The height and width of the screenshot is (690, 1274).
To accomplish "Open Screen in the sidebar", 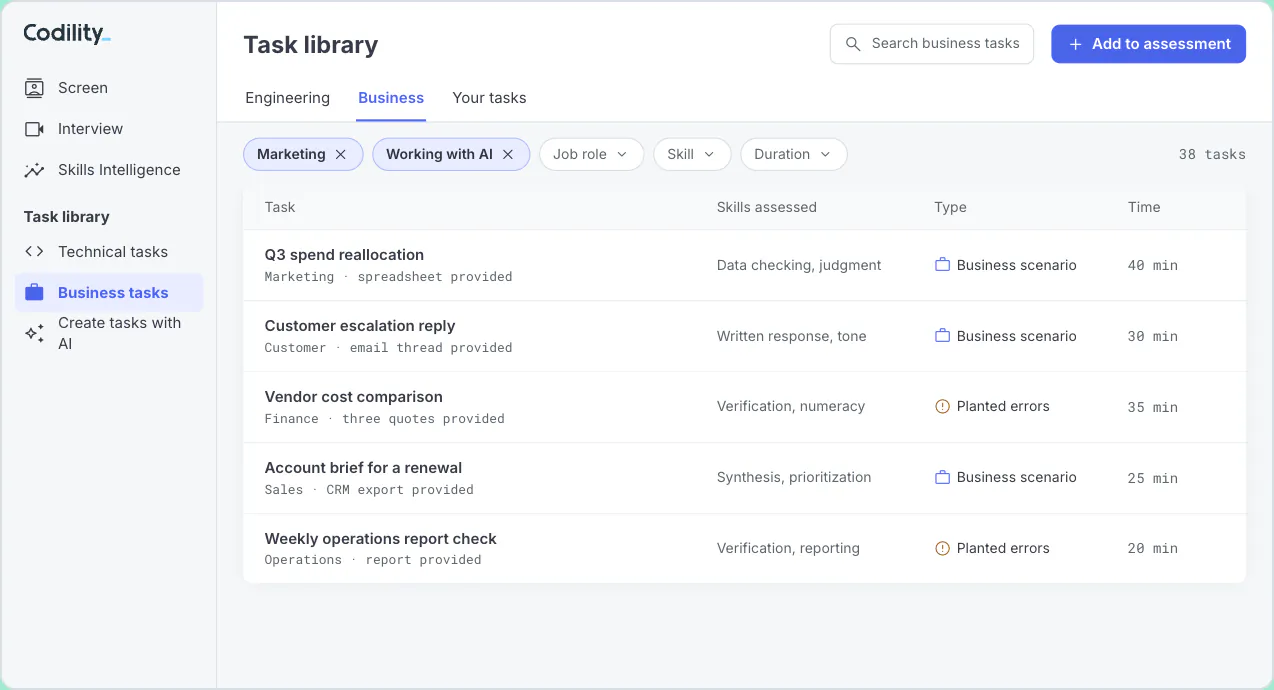I will [x=109, y=88].
